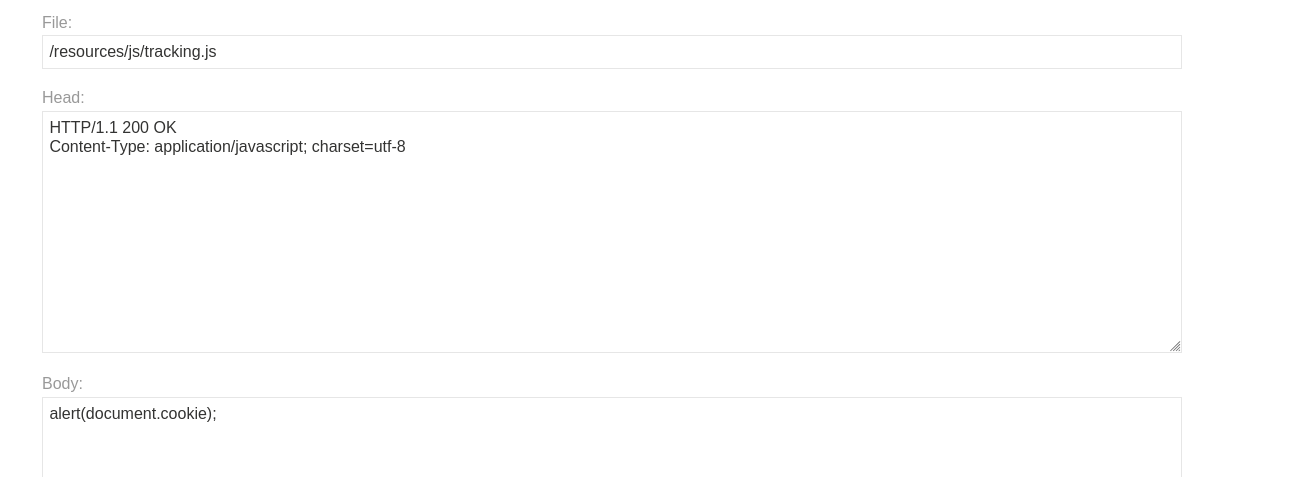Viewport: 1296px width, 477px height.
Task: Click the "File:" label
Action: coord(57,23)
